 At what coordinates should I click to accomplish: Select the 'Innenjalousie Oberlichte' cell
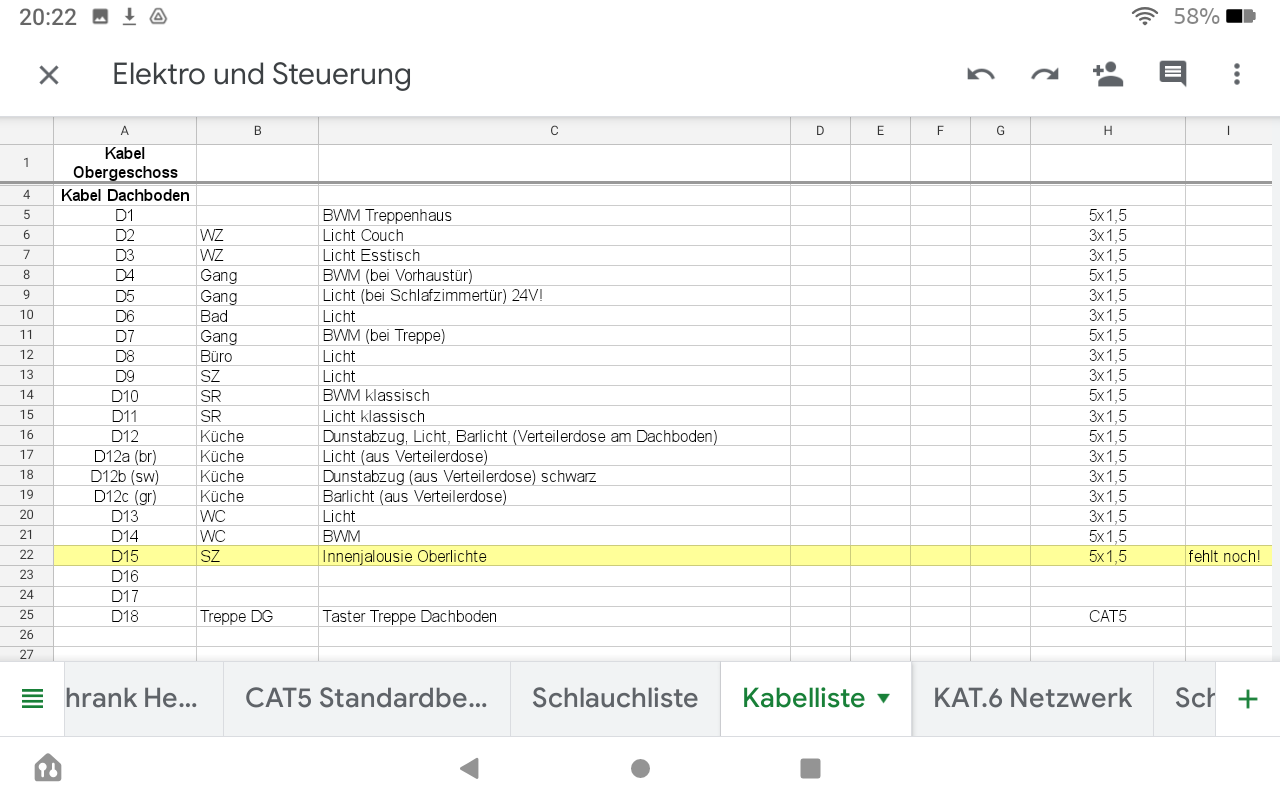pyautogui.click(x=554, y=556)
